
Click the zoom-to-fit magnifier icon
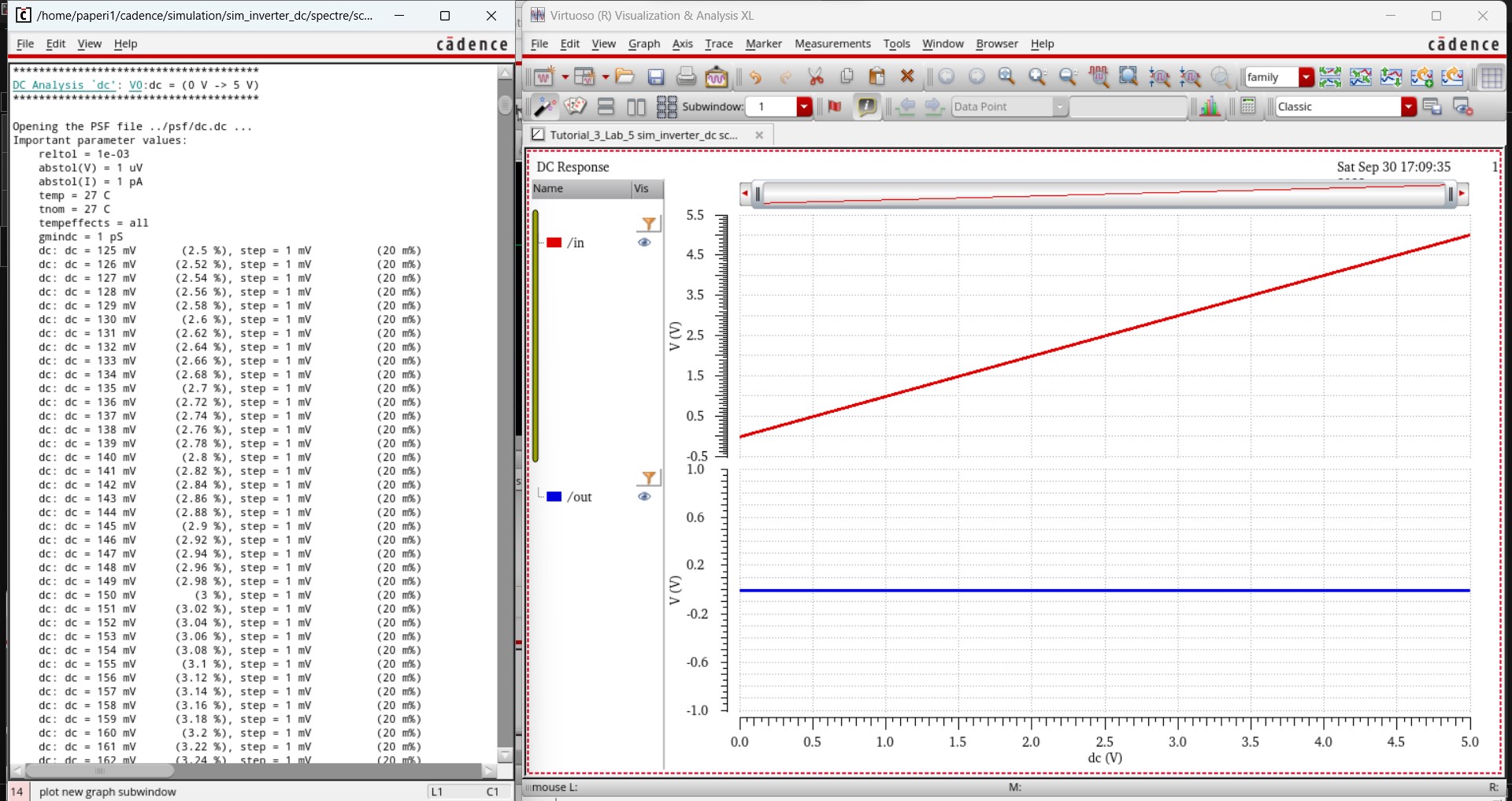(1006, 76)
